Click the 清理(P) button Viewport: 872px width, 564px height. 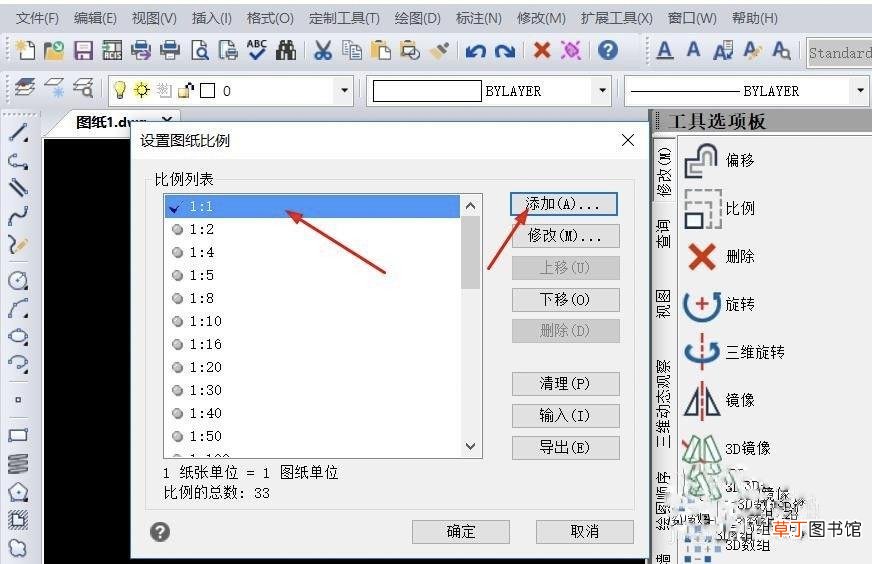click(x=566, y=384)
